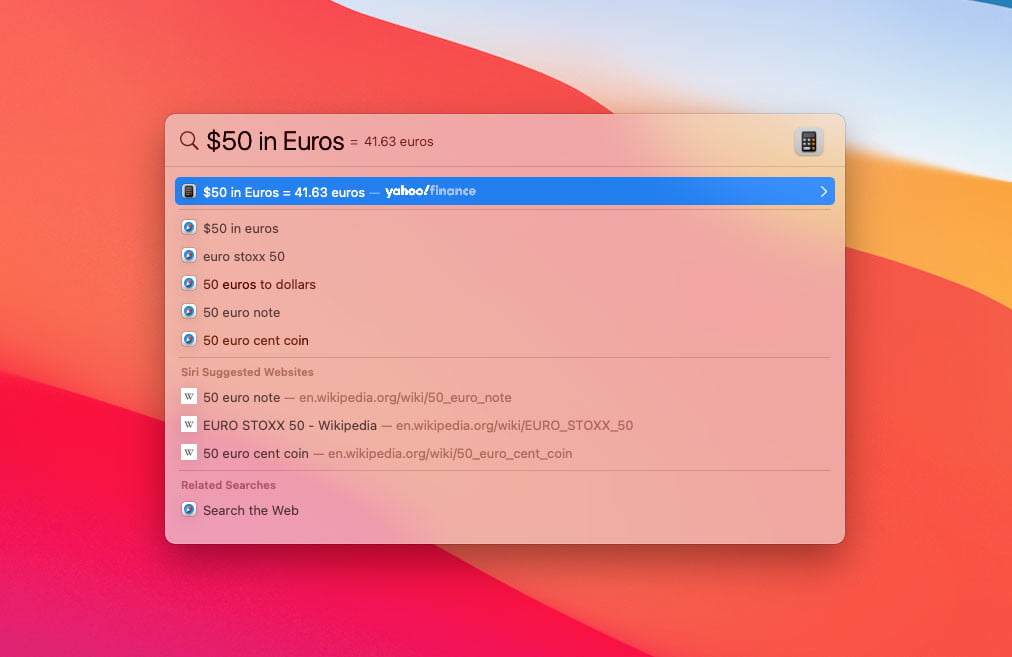Expand the top result using its right chevron
The height and width of the screenshot is (657, 1012).
coord(823,191)
